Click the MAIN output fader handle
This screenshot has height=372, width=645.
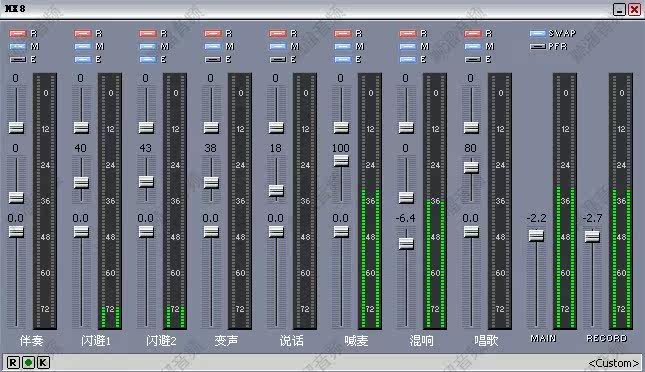point(536,236)
